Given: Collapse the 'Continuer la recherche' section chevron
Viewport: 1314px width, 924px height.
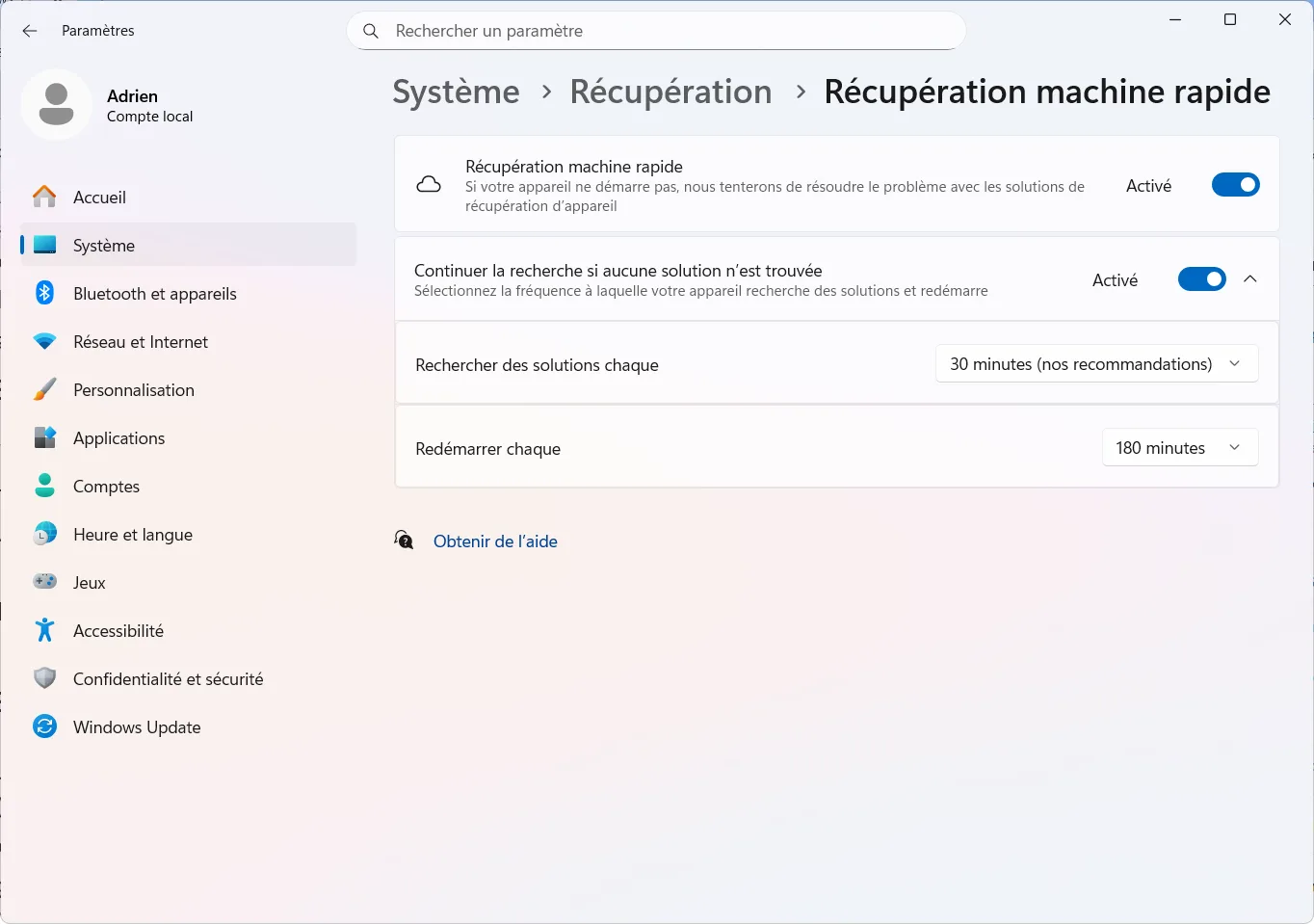Looking at the screenshot, I should pyautogui.click(x=1250, y=278).
